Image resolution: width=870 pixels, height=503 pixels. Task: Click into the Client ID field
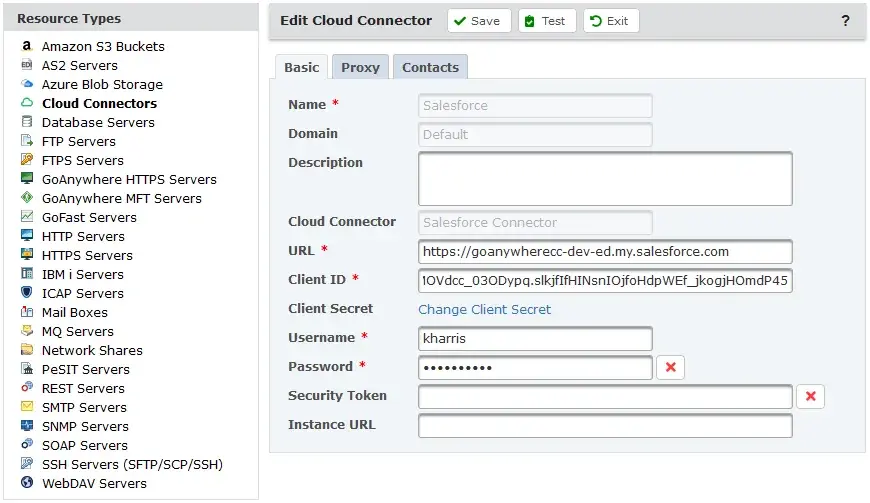[x=605, y=281]
